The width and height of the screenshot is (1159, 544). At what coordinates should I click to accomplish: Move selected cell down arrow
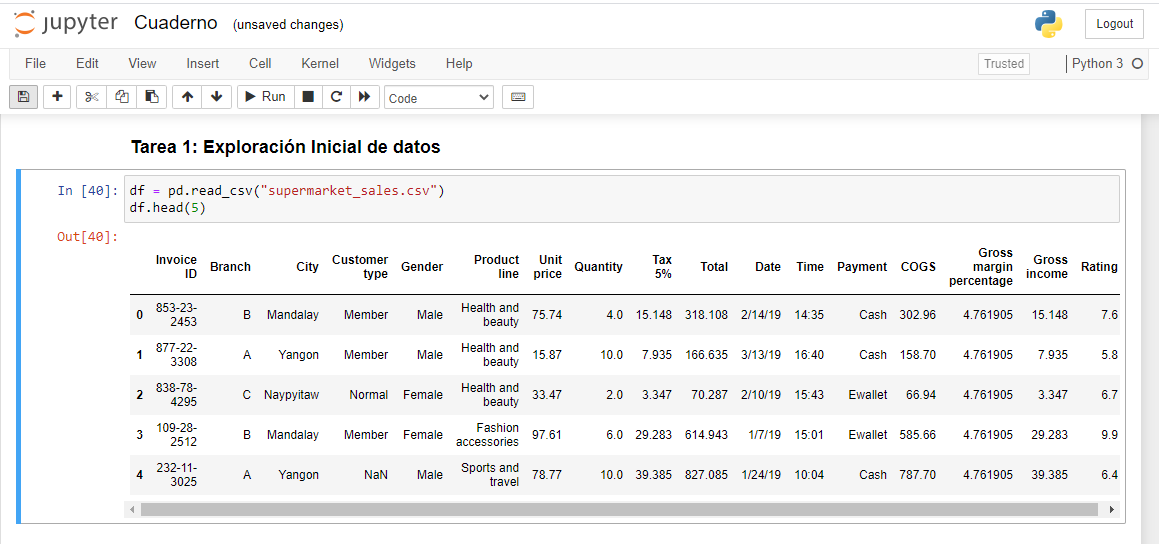(x=216, y=97)
